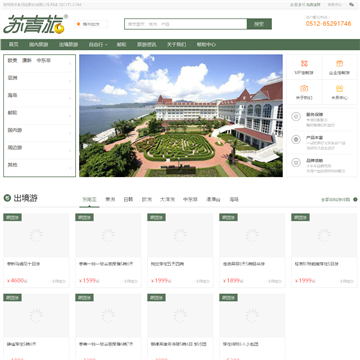The height and width of the screenshot is (360, 360).
Task: Expand the 邮轮 sidebar row arrow
Action: tap(70, 116)
